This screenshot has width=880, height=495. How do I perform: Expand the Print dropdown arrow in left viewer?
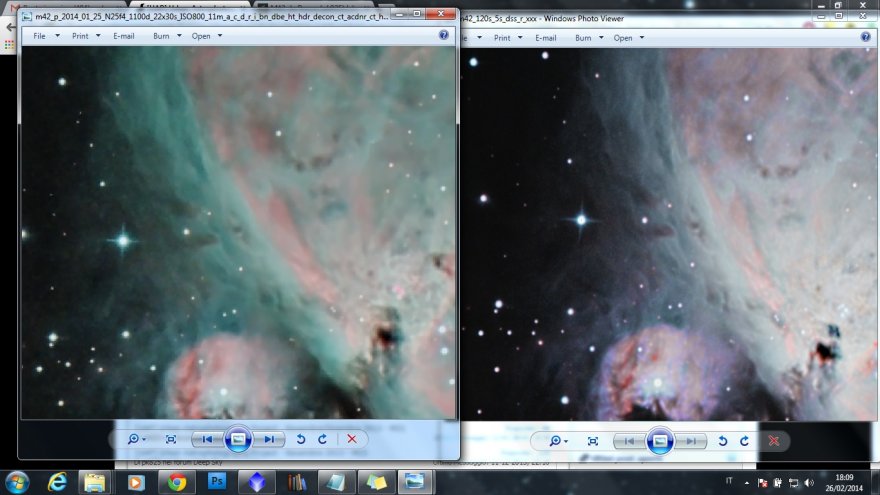(x=98, y=36)
